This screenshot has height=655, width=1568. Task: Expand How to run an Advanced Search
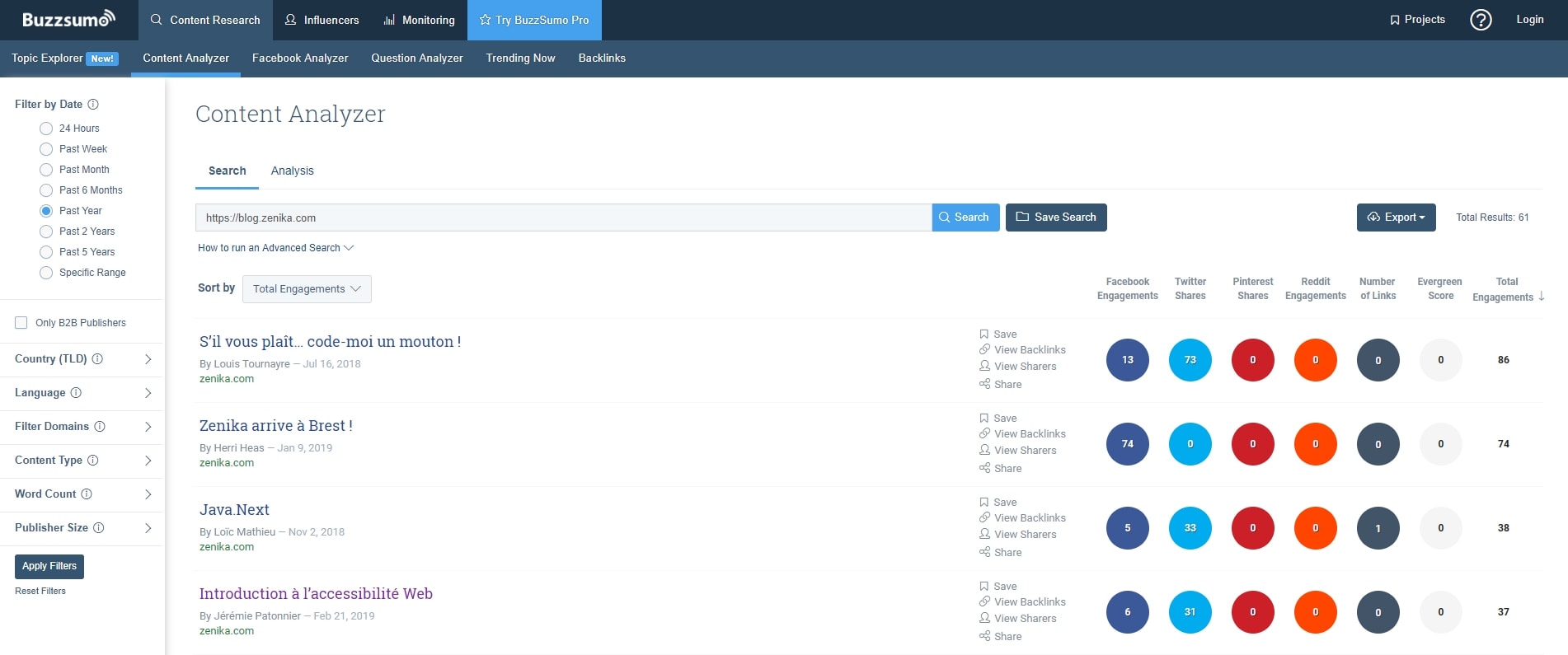pos(275,248)
